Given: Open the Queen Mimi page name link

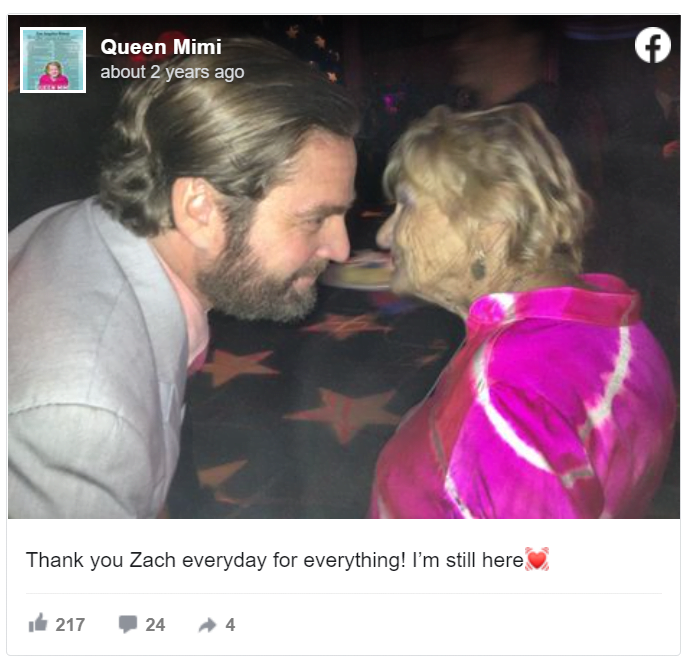Looking at the screenshot, I should click(161, 47).
